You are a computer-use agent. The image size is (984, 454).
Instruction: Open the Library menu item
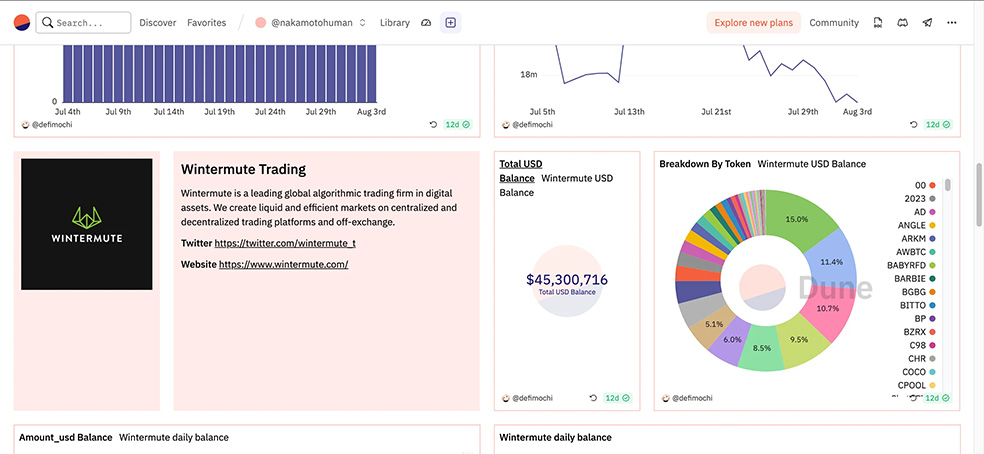395,23
